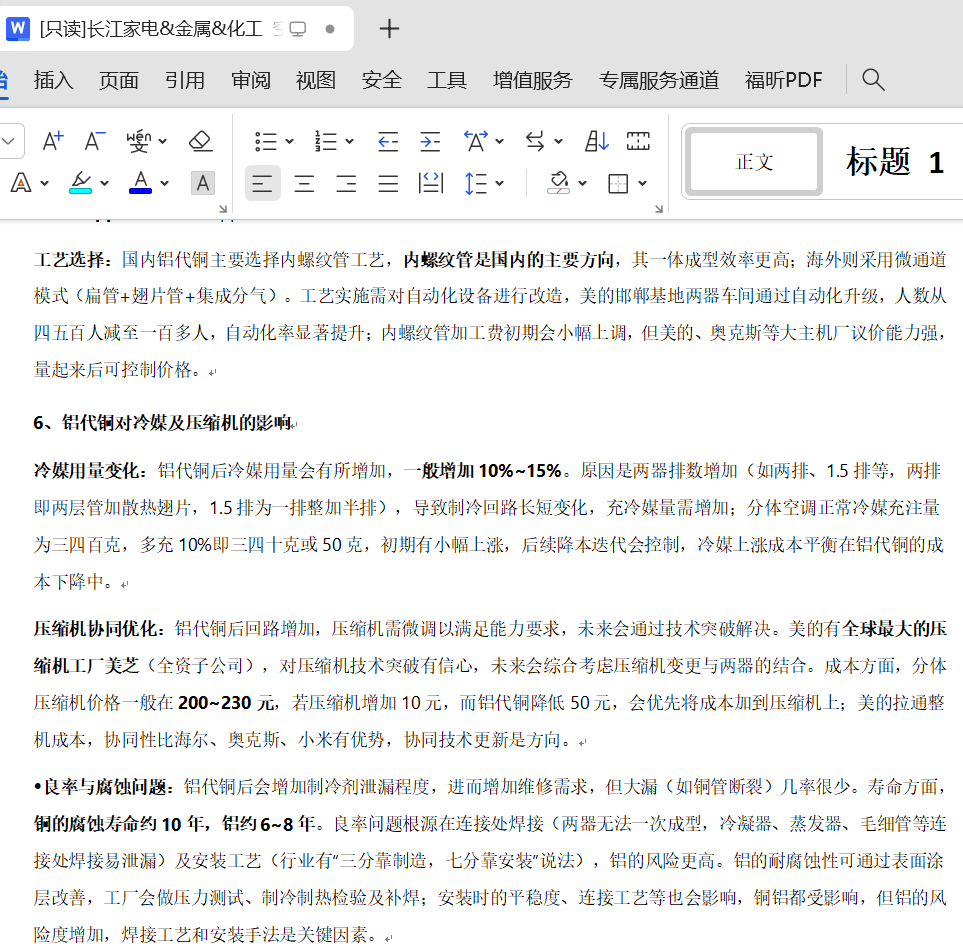Image resolution: width=963 pixels, height=951 pixels.
Task: Click the search magnifier icon
Action: 873,80
